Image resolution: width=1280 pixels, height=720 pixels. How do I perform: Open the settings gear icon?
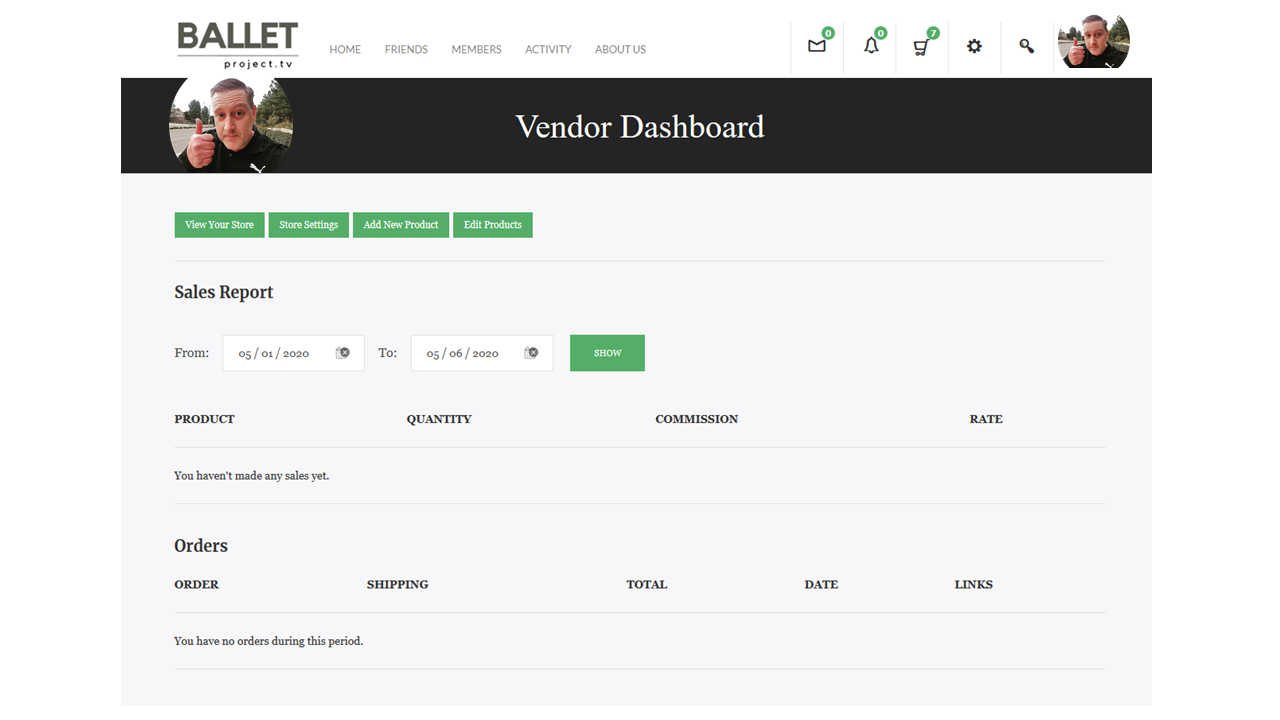click(x=974, y=46)
